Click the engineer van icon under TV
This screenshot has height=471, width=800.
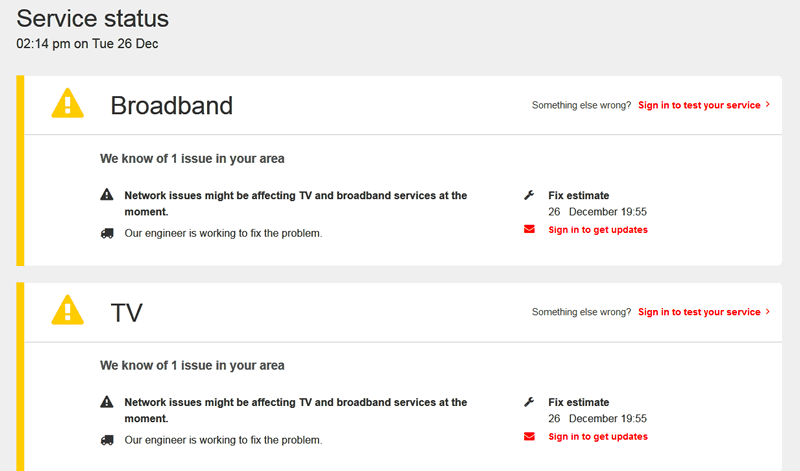pyautogui.click(x=107, y=440)
